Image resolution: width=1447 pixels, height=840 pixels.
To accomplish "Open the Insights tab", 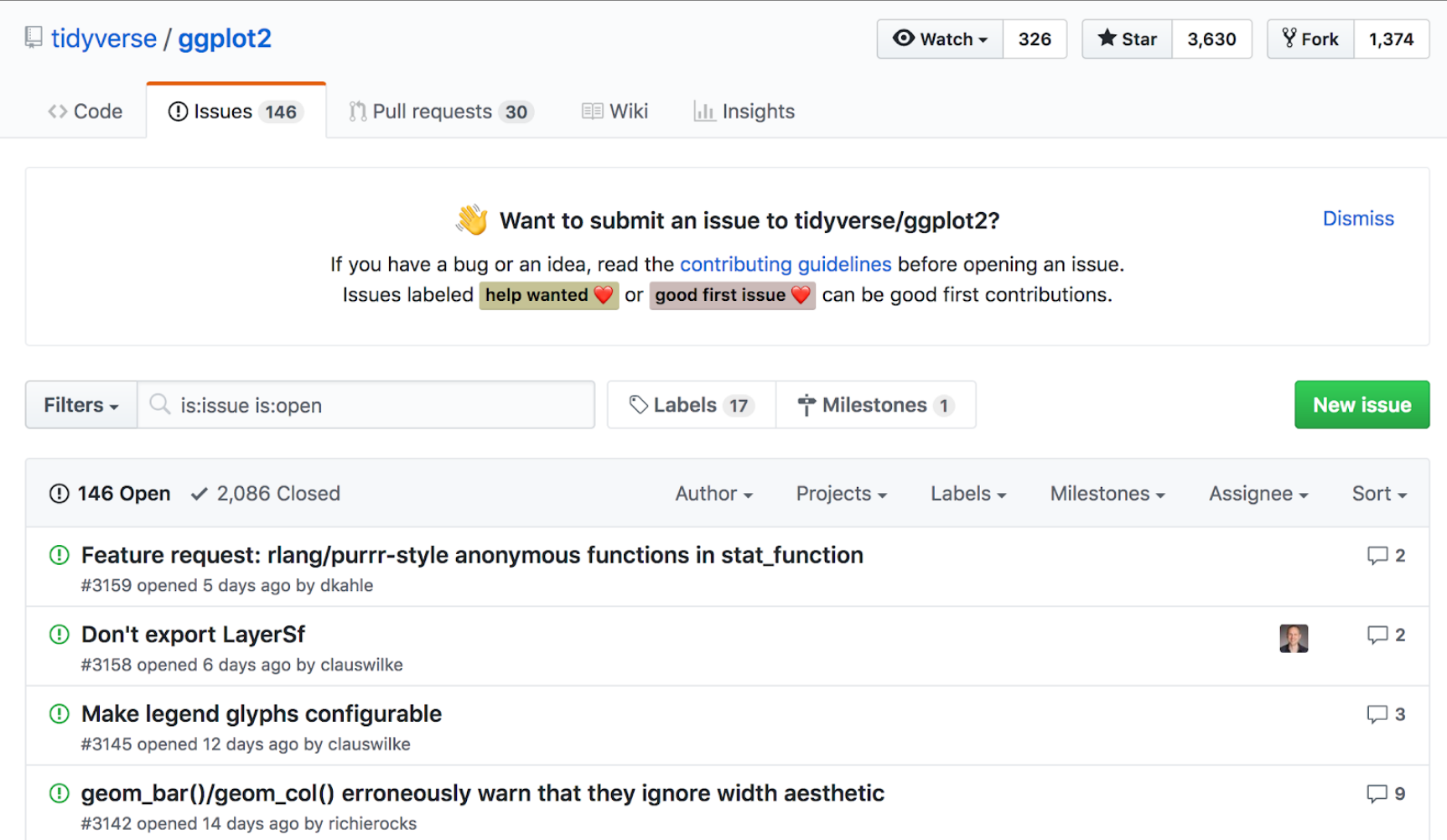I will pyautogui.click(x=744, y=111).
